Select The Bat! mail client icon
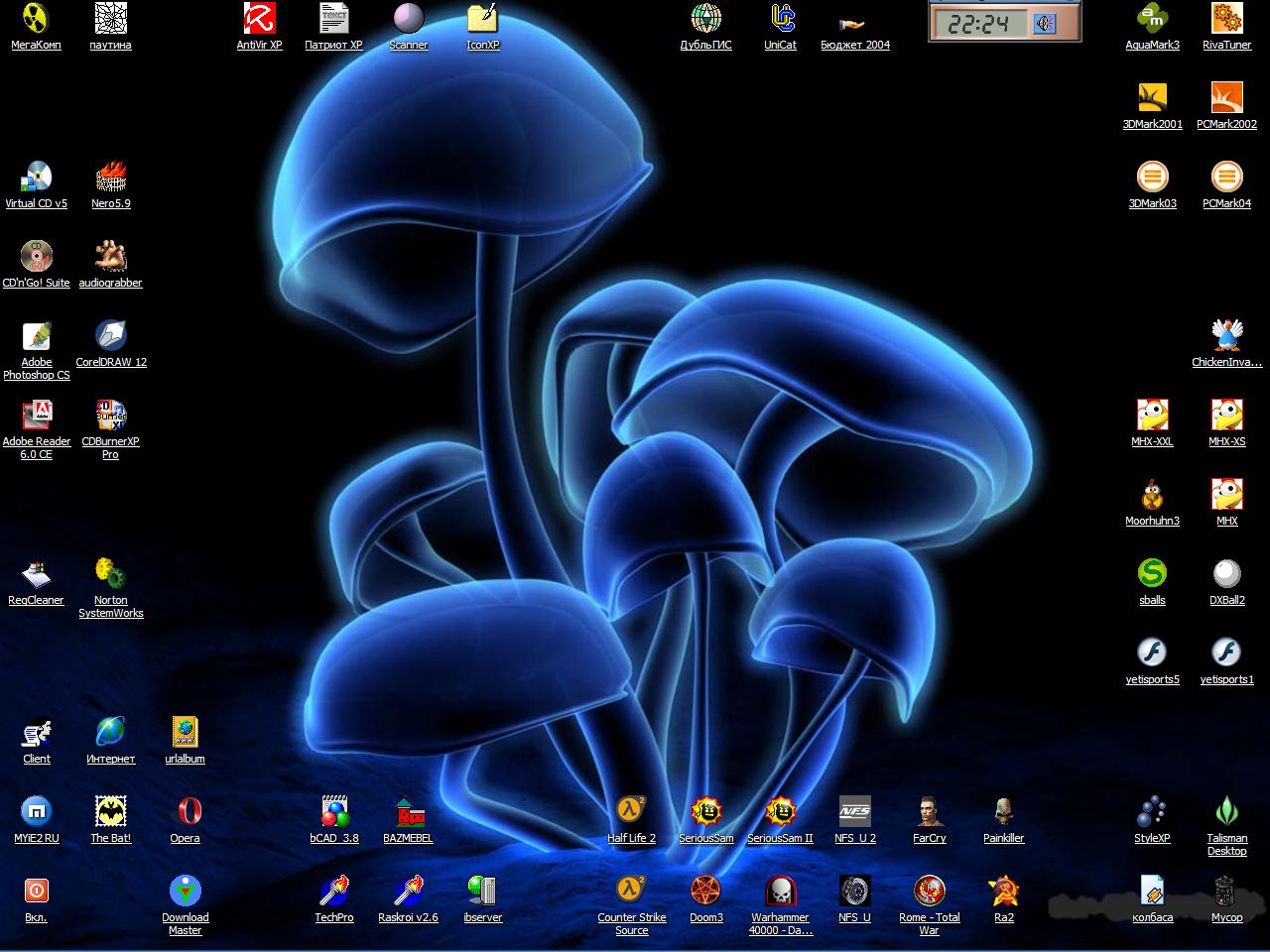 [110, 811]
